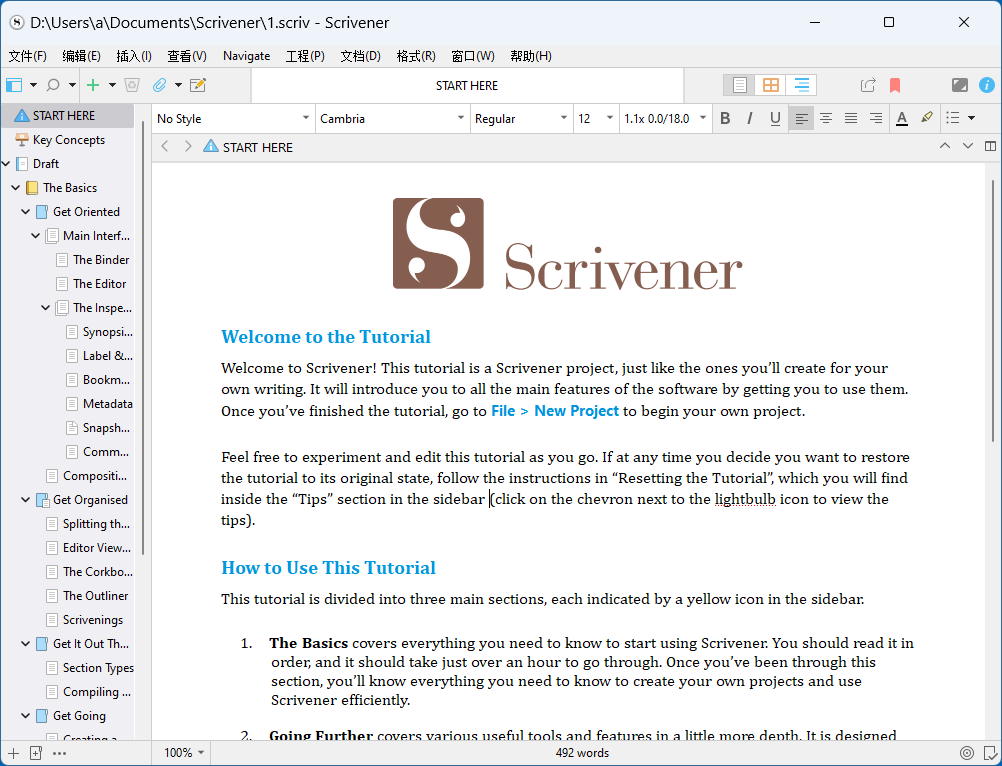This screenshot has height=766, width=1002.
Task: Click the plus icon in binder footer
Action: tap(13, 753)
